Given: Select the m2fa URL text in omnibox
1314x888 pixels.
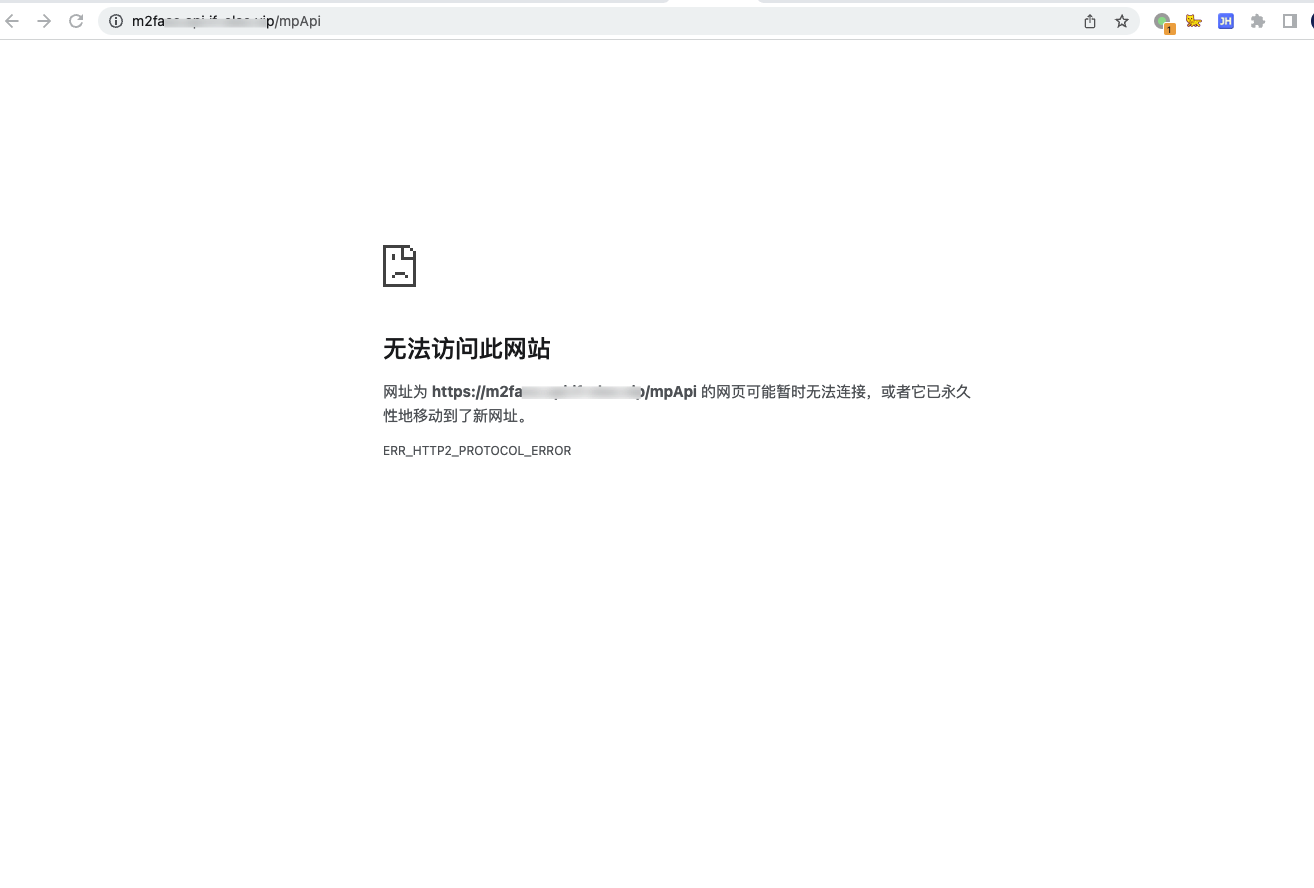Looking at the screenshot, I should [x=226, y=21].
